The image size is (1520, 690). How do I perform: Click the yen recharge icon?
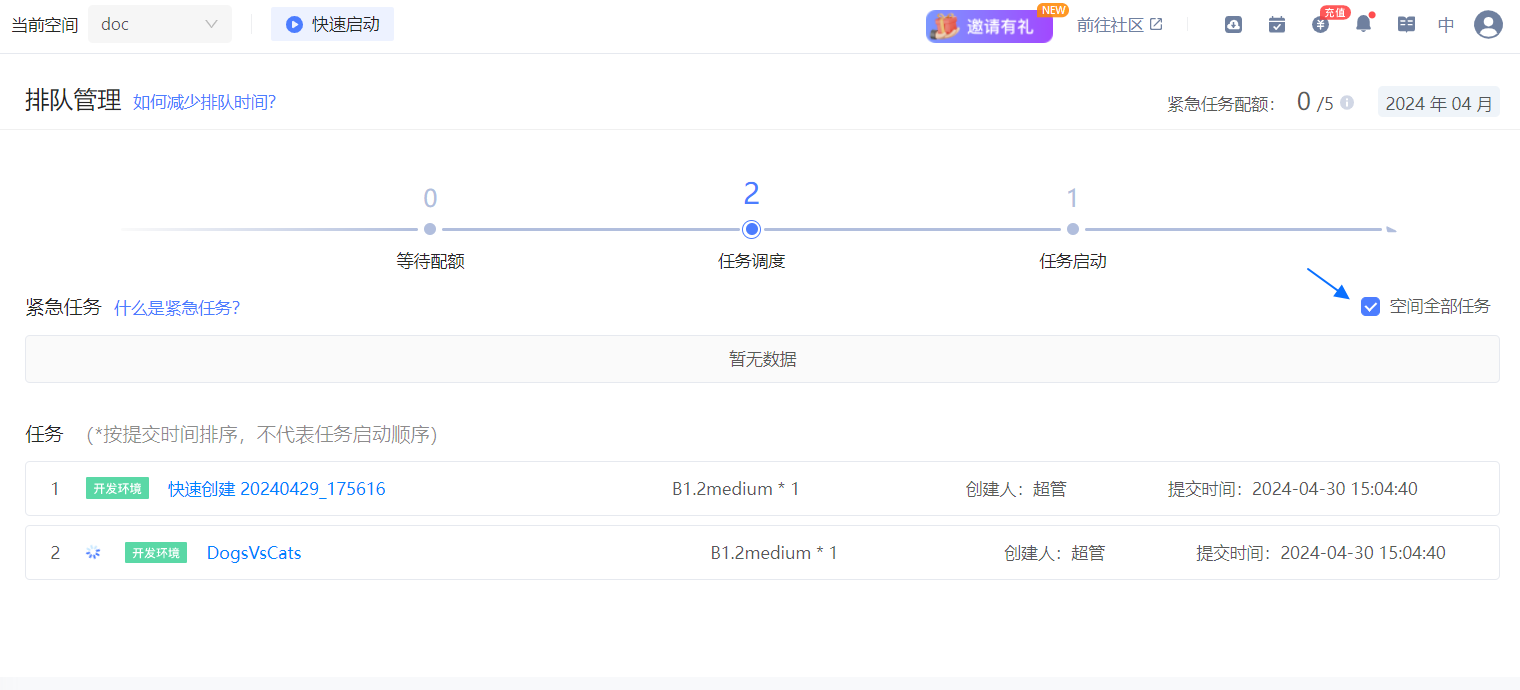[1320, 25]
